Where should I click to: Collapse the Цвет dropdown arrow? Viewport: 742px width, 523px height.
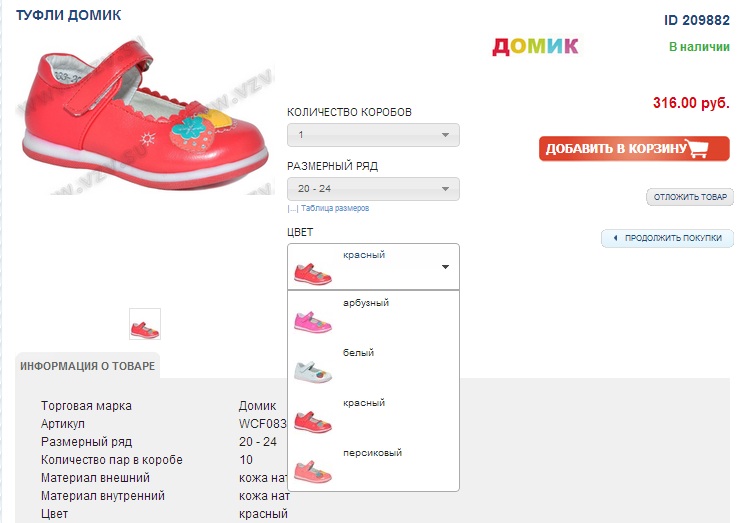[445, 267]
